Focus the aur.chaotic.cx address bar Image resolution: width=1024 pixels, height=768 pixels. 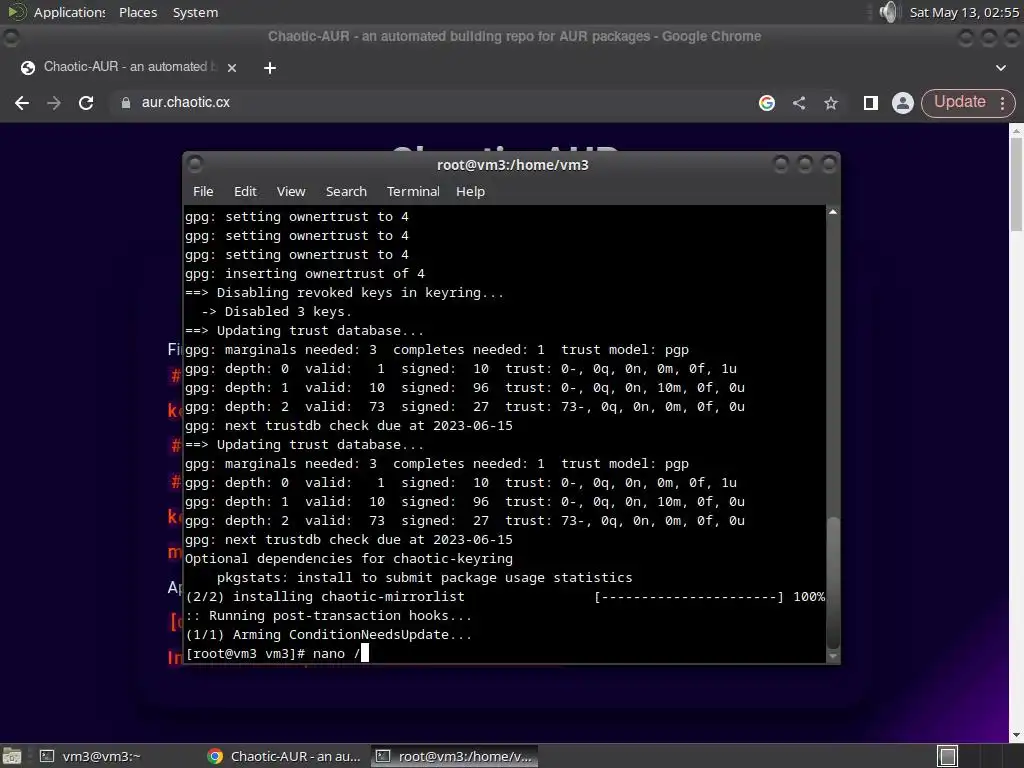pyautogui.click(x=431, y=103)
